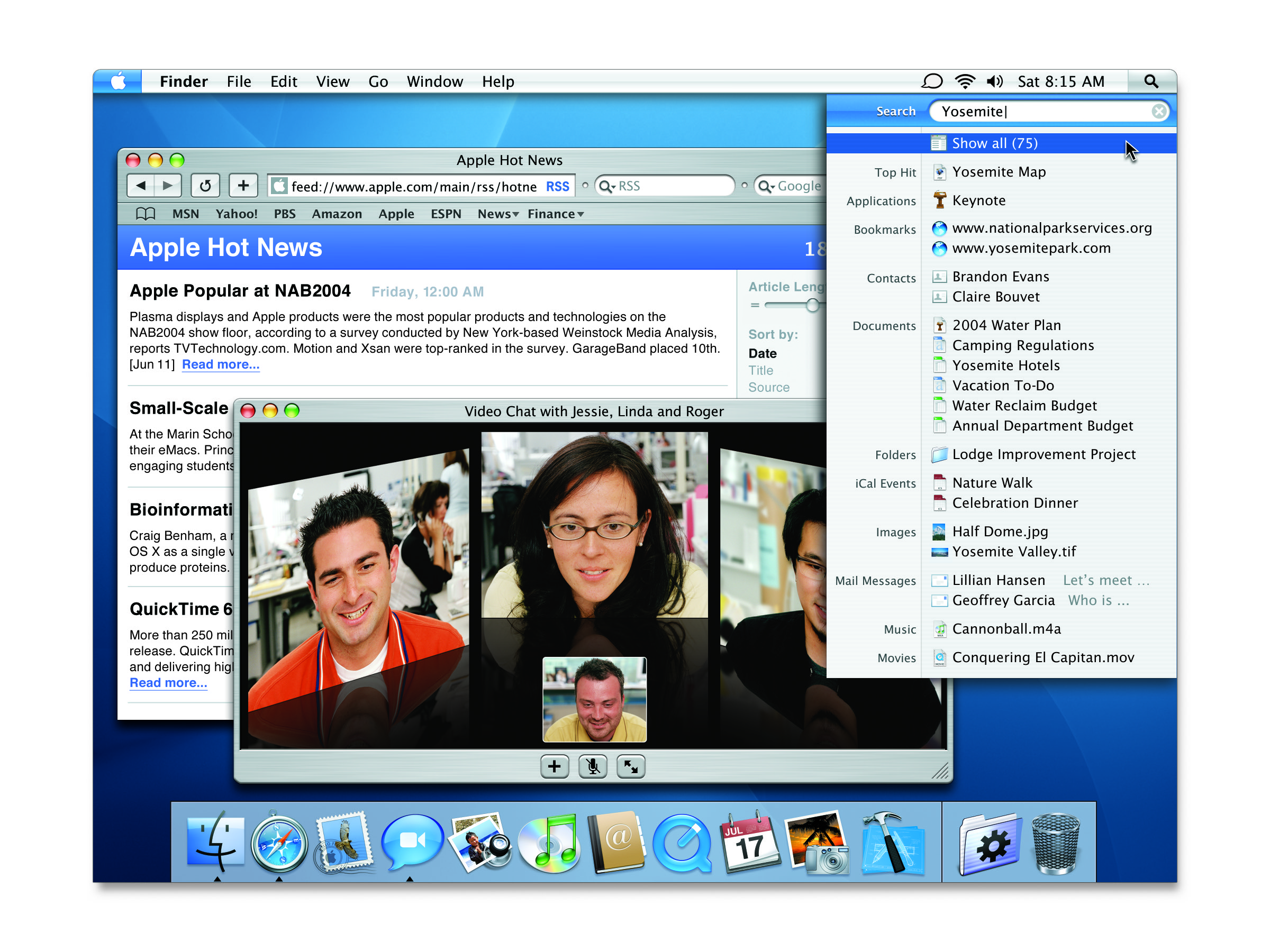Open the Yahoo! bookmark in the bookmarks bar
The image size is (1270, 952).
click(x=237, y=214)
